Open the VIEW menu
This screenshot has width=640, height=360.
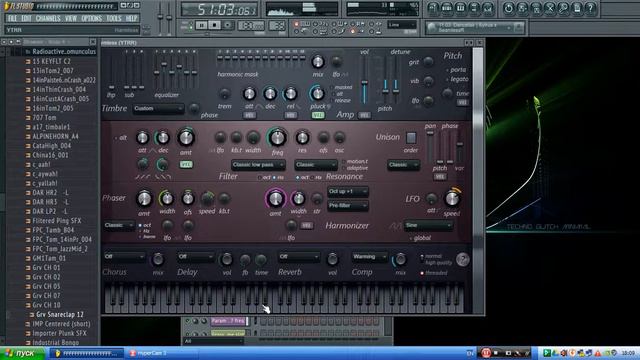(x=71, y=18)
